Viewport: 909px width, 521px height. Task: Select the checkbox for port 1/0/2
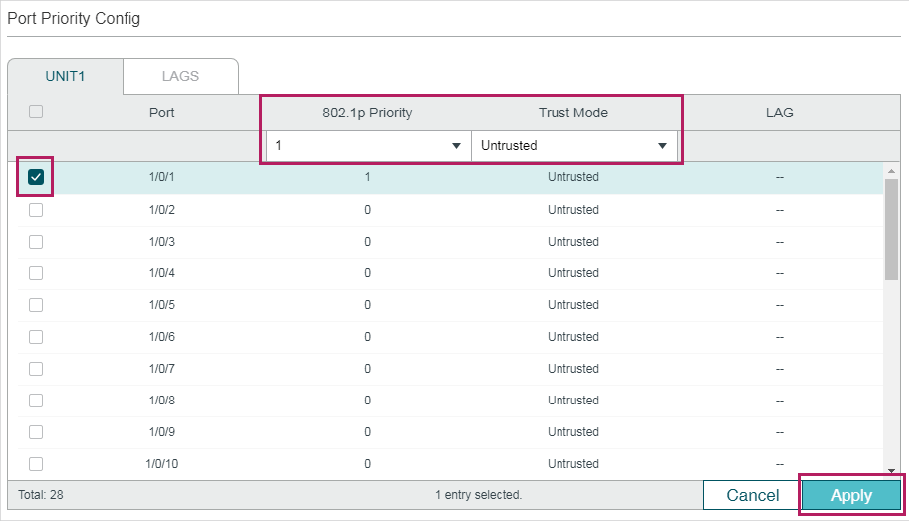coord(36,210)
